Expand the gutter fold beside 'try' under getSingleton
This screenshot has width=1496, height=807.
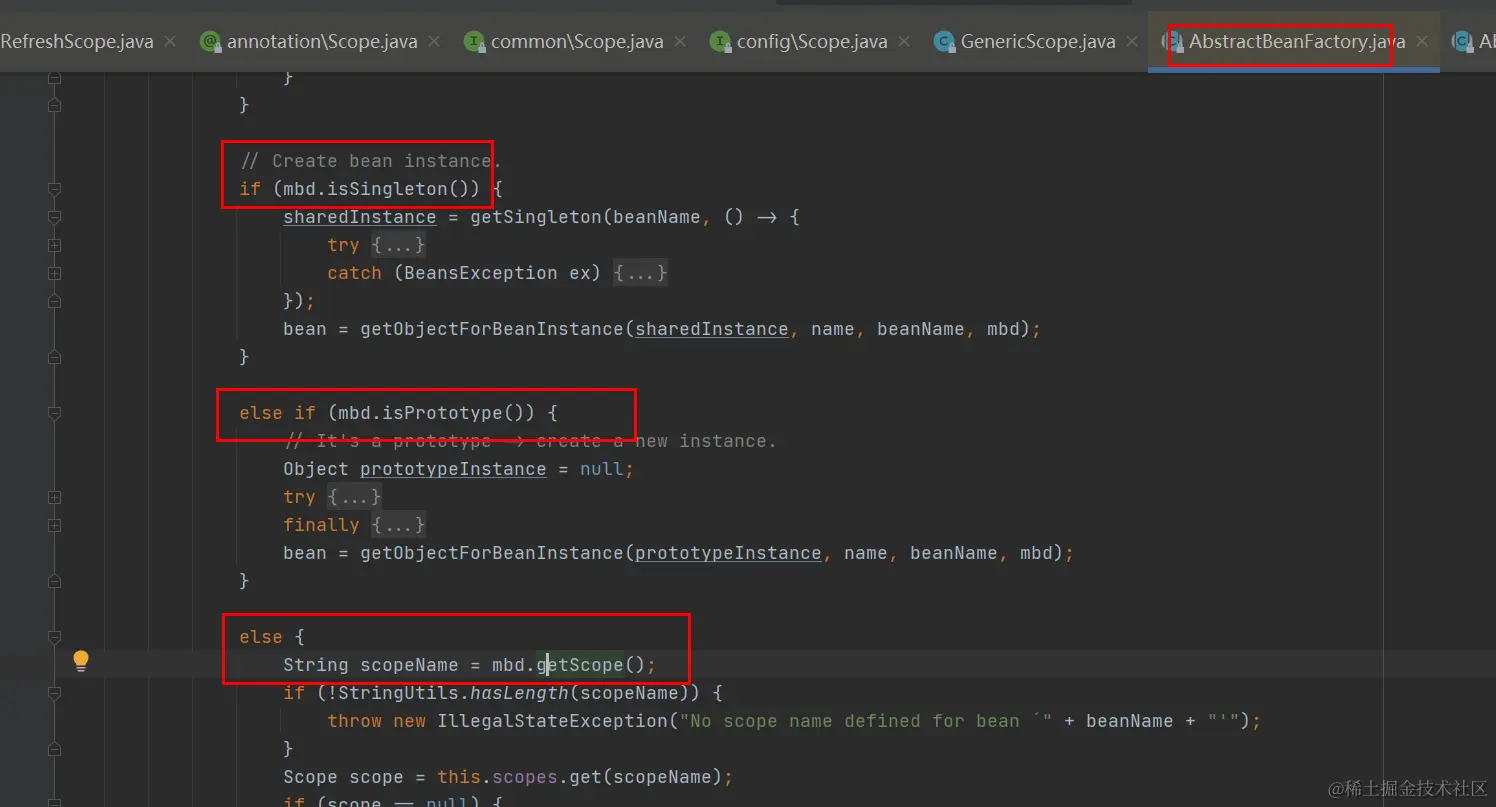click(x=55, y=245)
